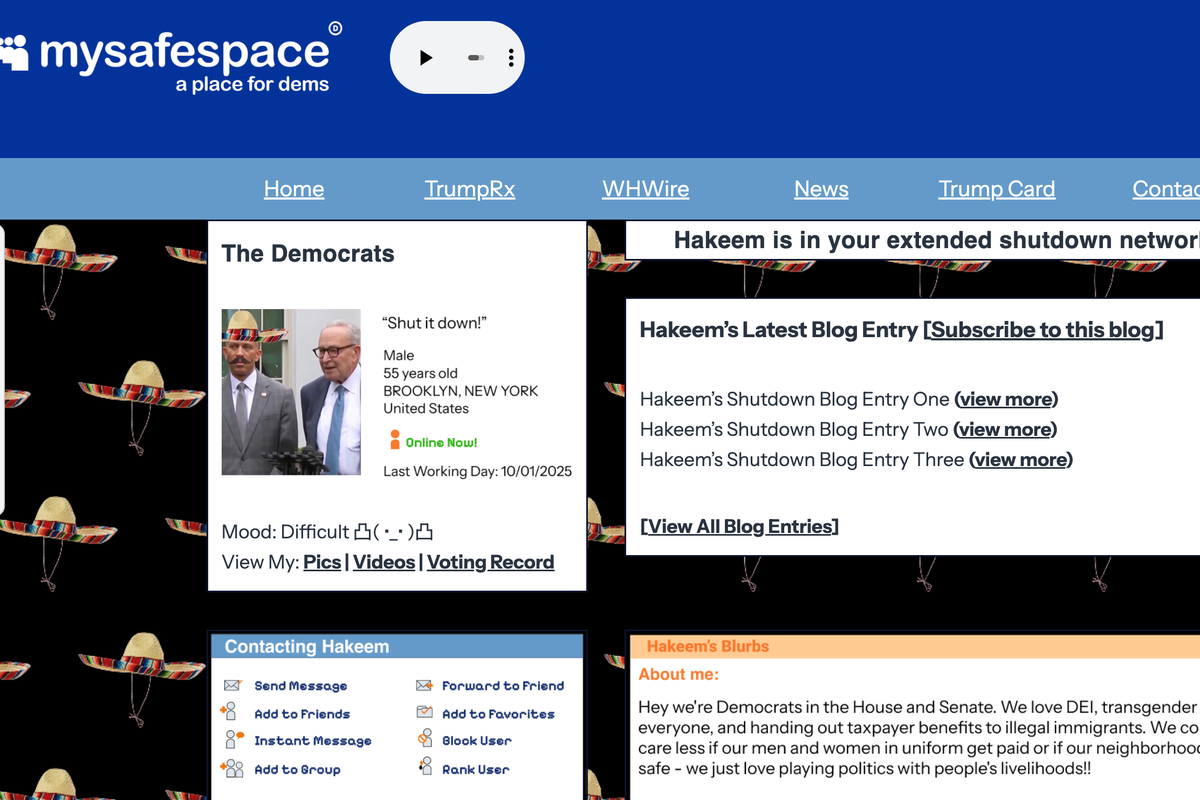Subscribe to Hakeem's blog
Image resolution: width=1200 pixels, height=800 pixels.
point(1043,329)
